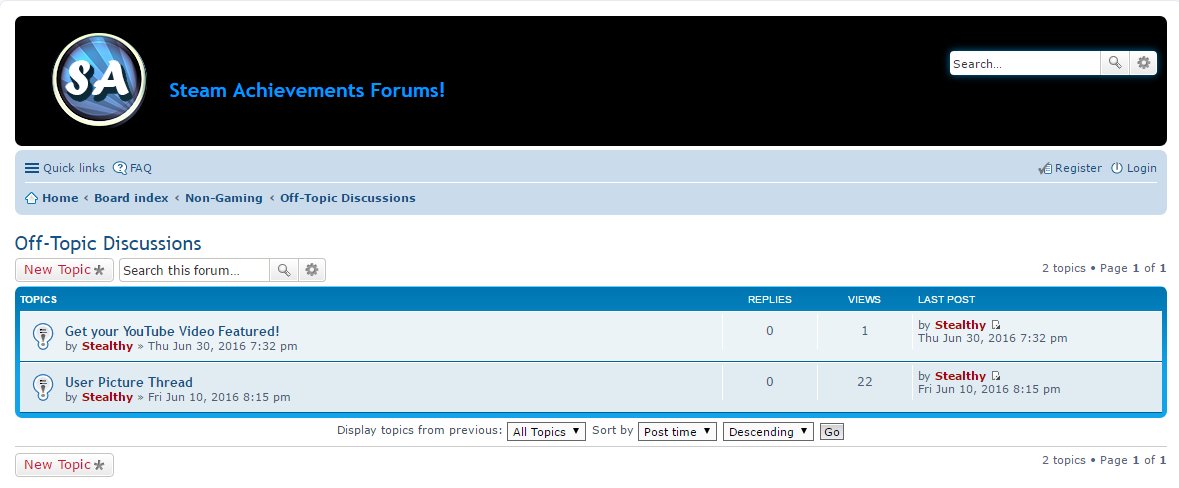The height and width of the screenshot is (488, 1179).
Task: Click Steam Achievements Forums! title
Action: 307,90
